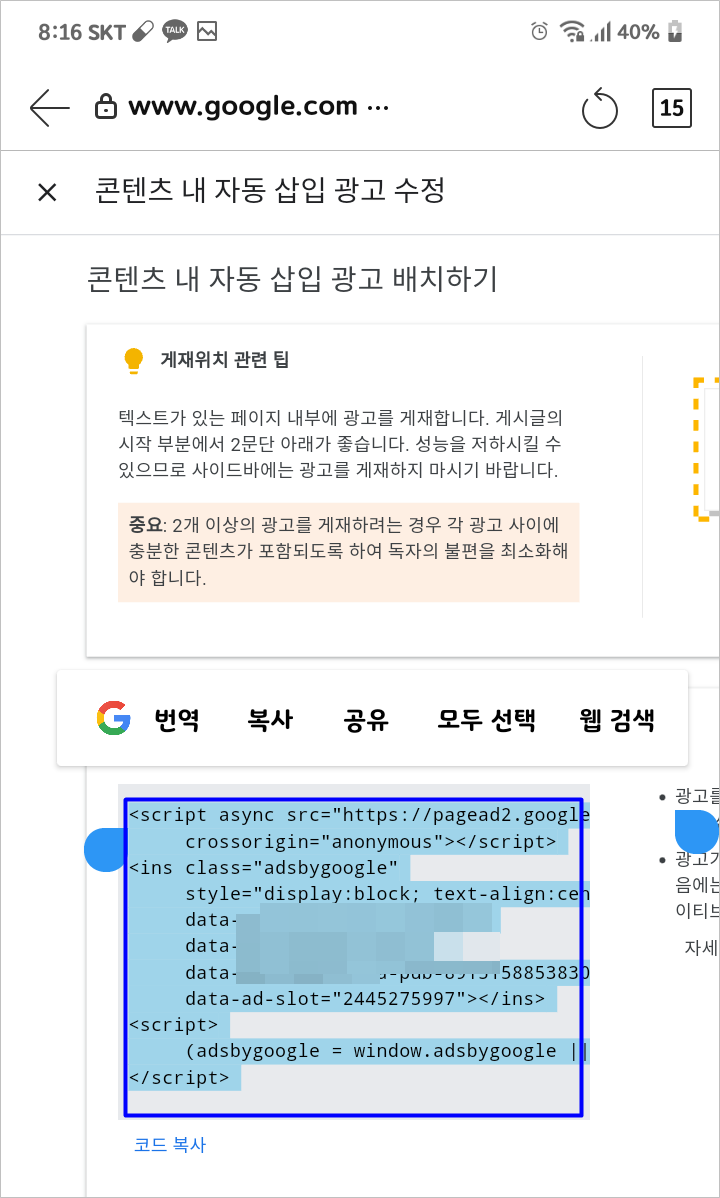Close the ad edit dialog with X
Screen dimensions: 720x1198
47,193
